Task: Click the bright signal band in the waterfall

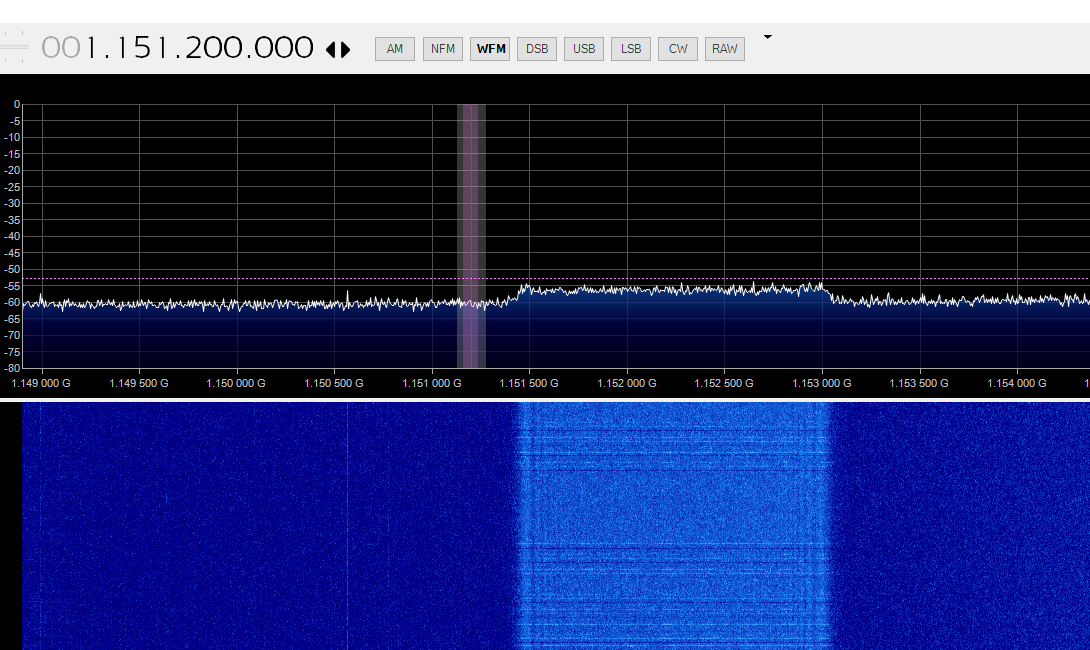Action: click(674, 526)
